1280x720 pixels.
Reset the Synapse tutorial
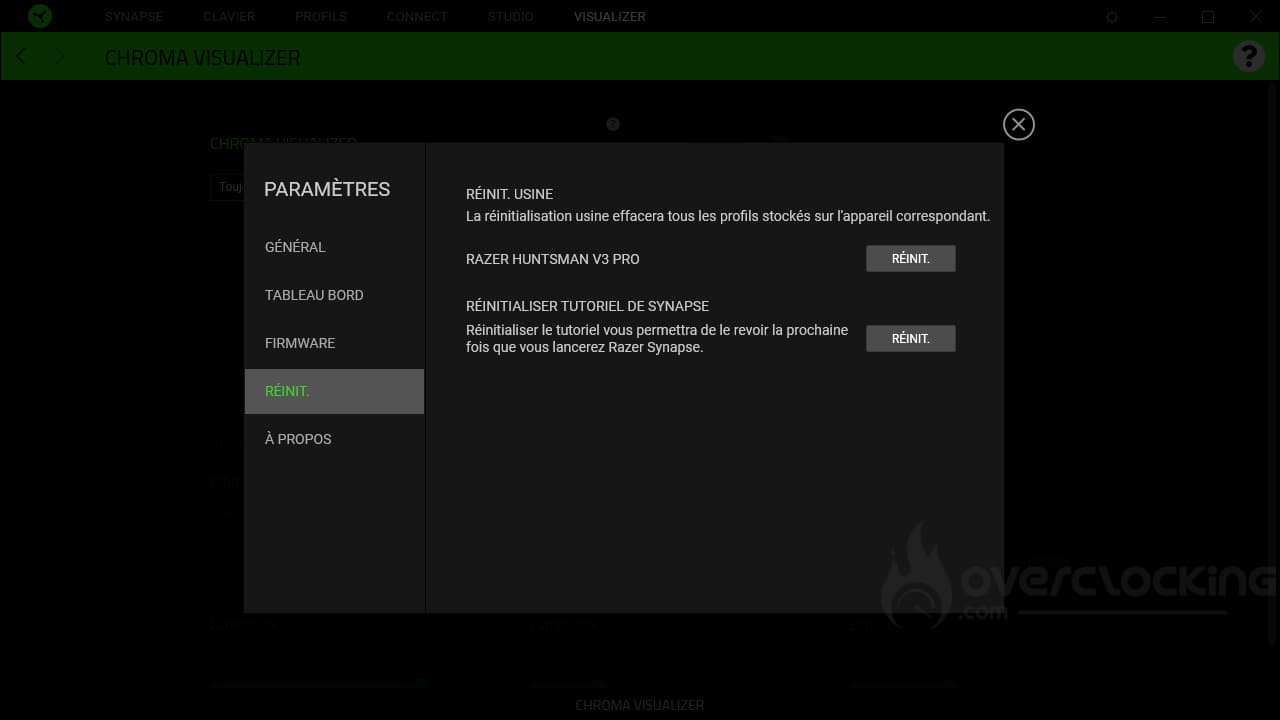pyautogui.click(x=910, y=338)
